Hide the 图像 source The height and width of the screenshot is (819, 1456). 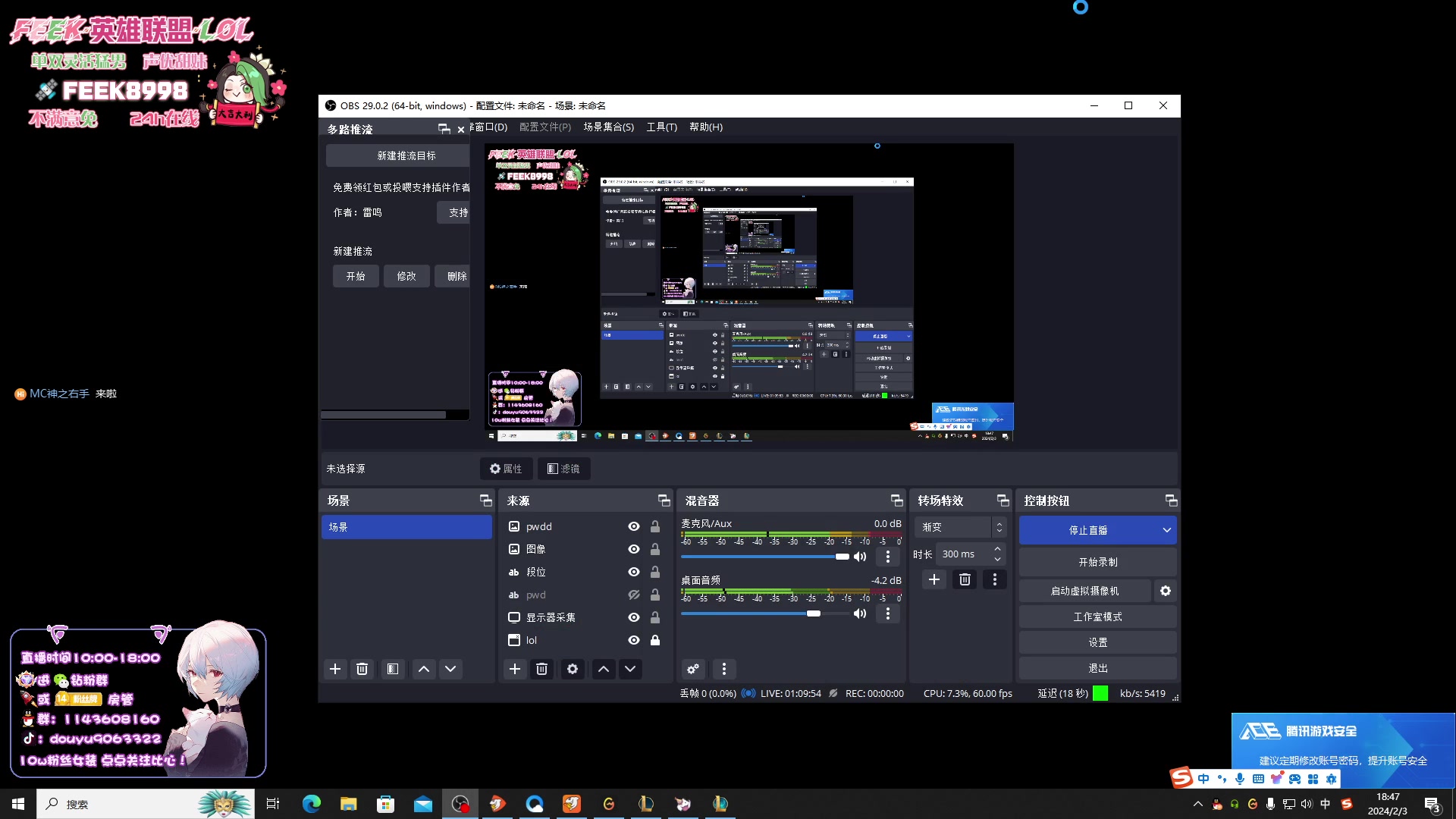click(634, 549)
